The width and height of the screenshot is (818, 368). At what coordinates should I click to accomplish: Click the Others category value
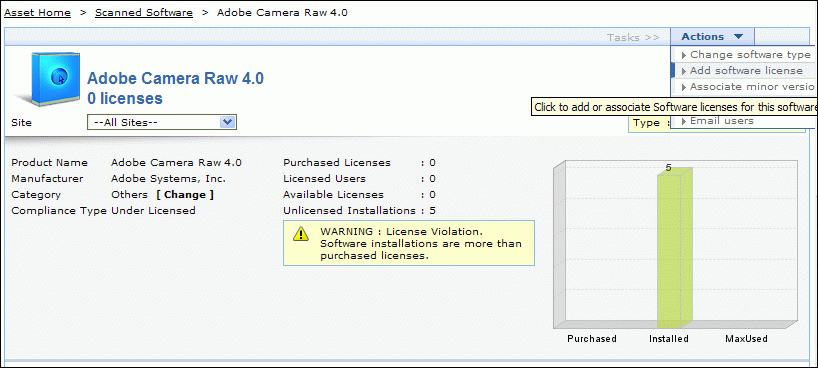click(129, 195)
